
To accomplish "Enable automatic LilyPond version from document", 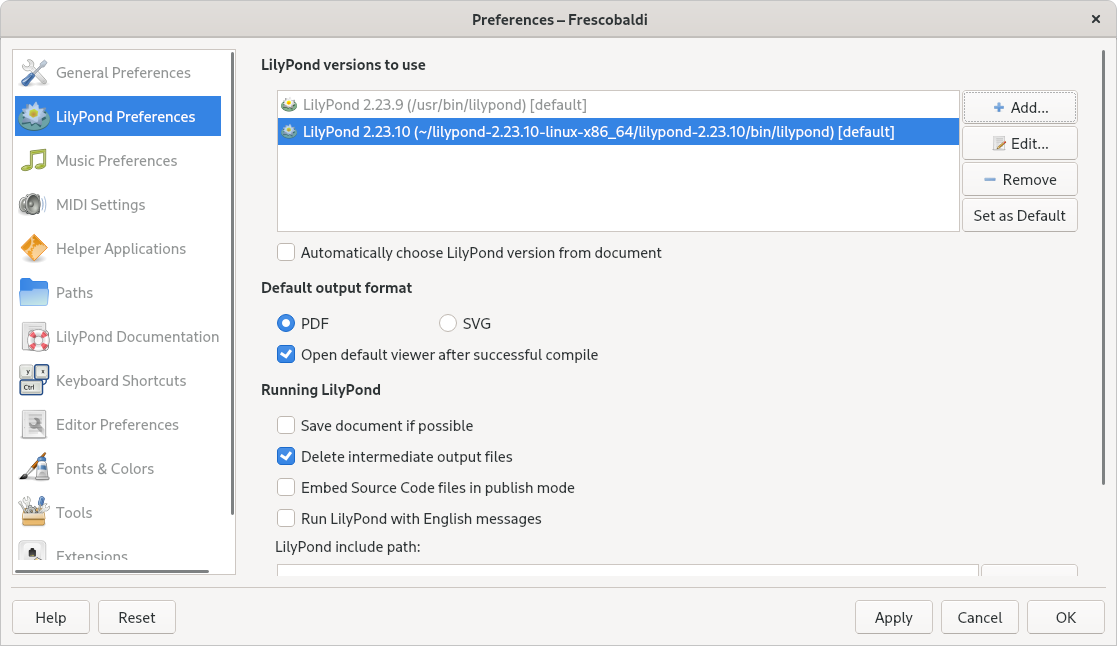I will (286, 252).
